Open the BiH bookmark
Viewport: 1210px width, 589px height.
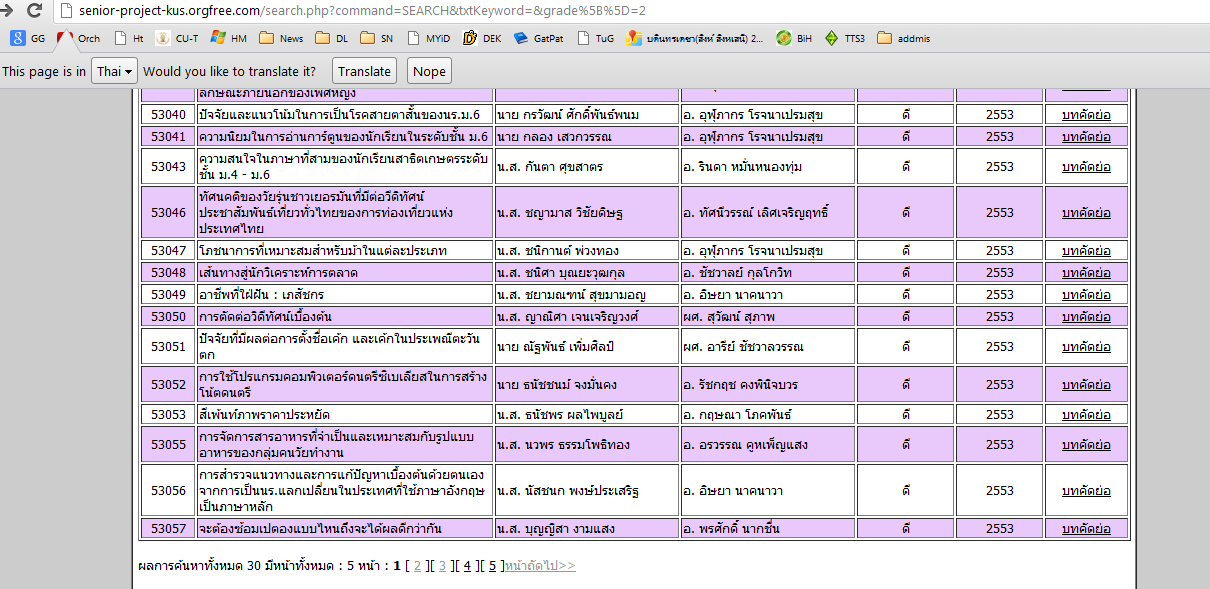click(795, 39)
